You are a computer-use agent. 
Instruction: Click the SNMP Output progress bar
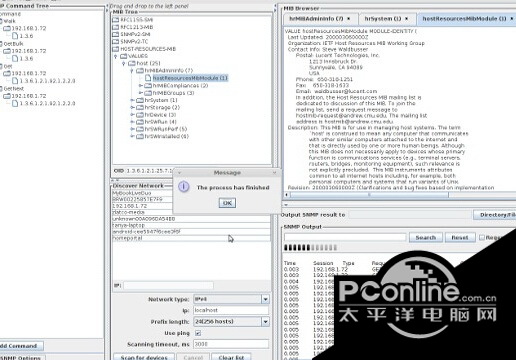pos(310,247)
